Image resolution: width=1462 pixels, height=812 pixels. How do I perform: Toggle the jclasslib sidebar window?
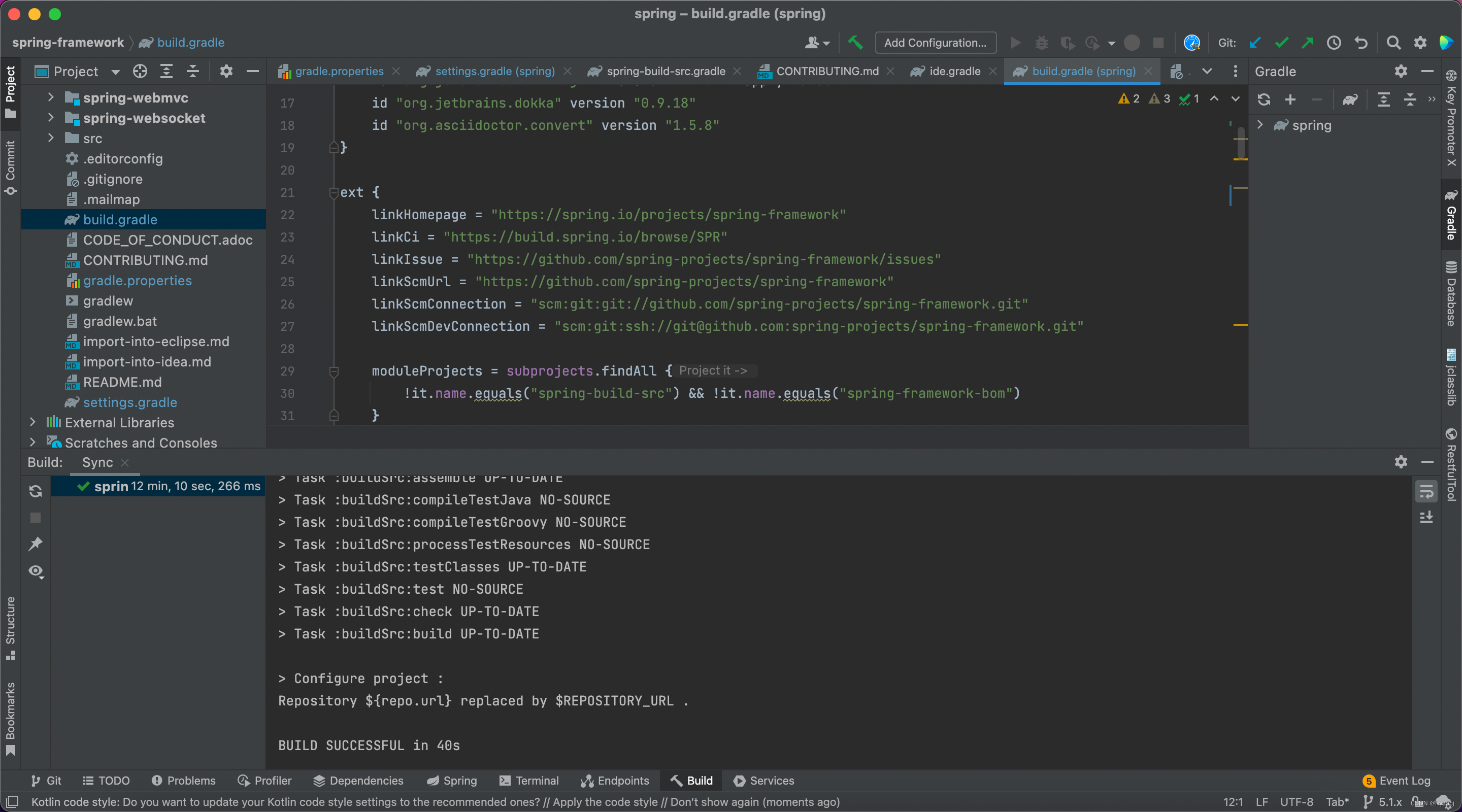[x=1451, y=378]
